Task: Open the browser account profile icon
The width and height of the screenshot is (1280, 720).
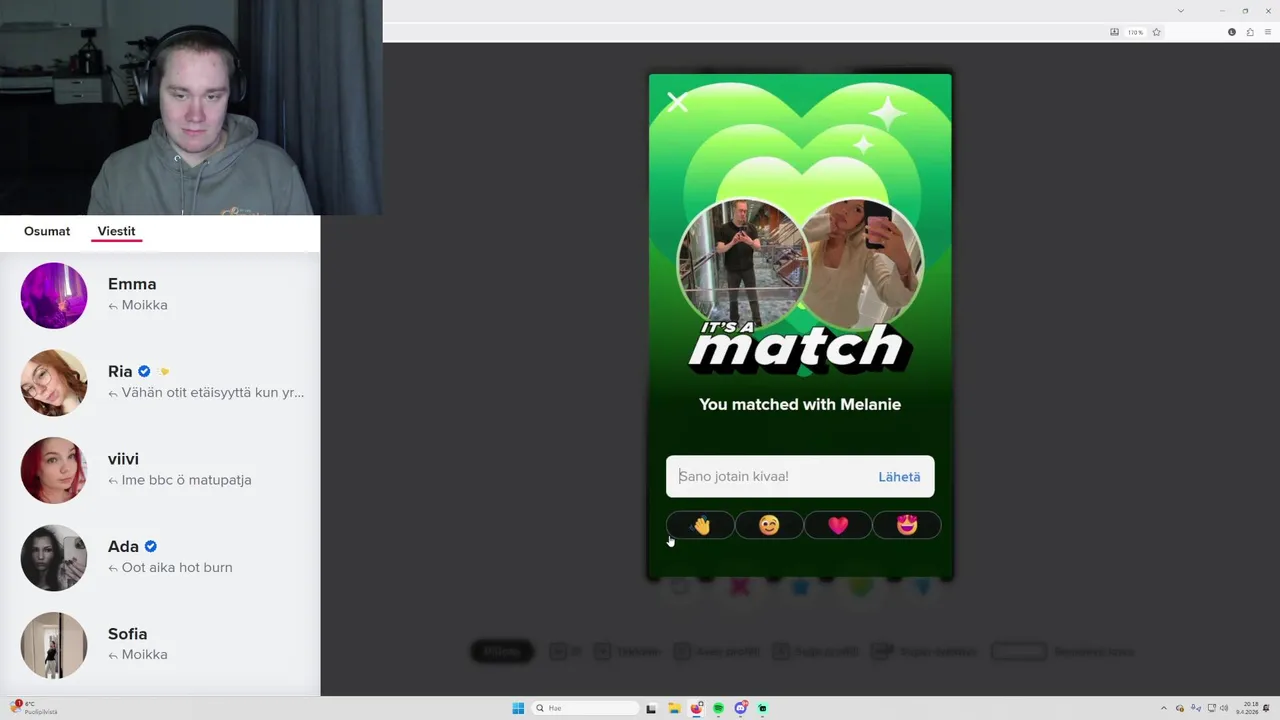Action: (x=1232, y=32)
